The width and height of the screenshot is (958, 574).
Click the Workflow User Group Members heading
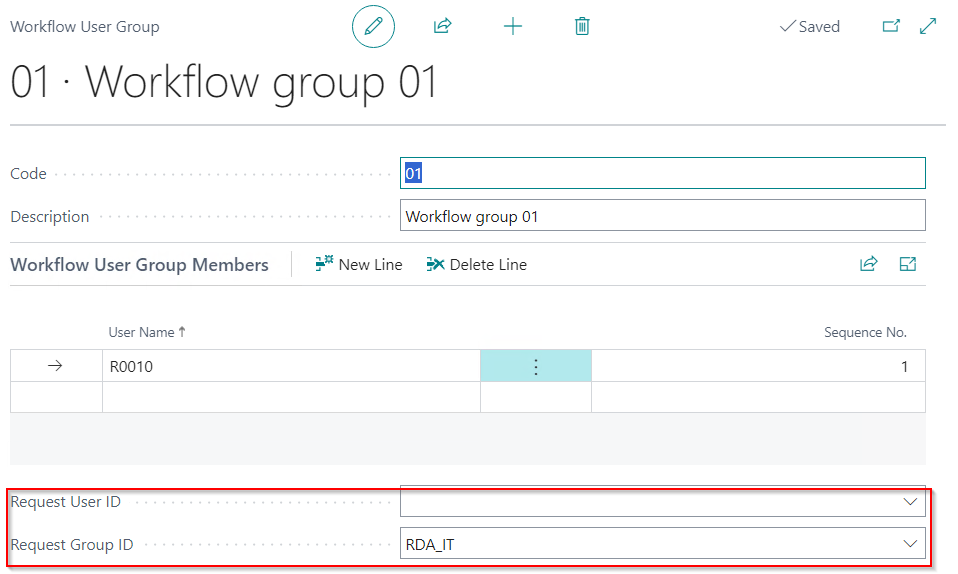[x=139, y=264]
